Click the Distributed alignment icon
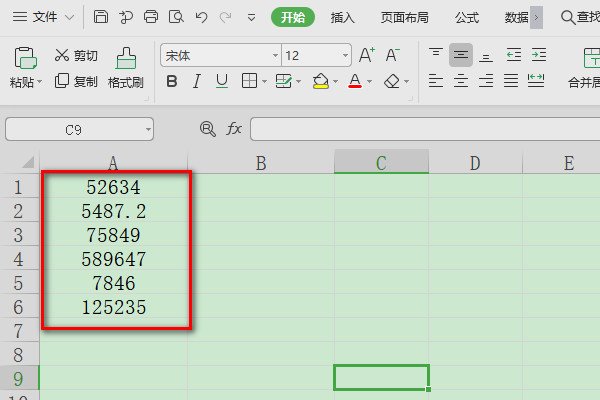Image resolution: width=600 pixels, height=400 pixels. pos(536,80)
